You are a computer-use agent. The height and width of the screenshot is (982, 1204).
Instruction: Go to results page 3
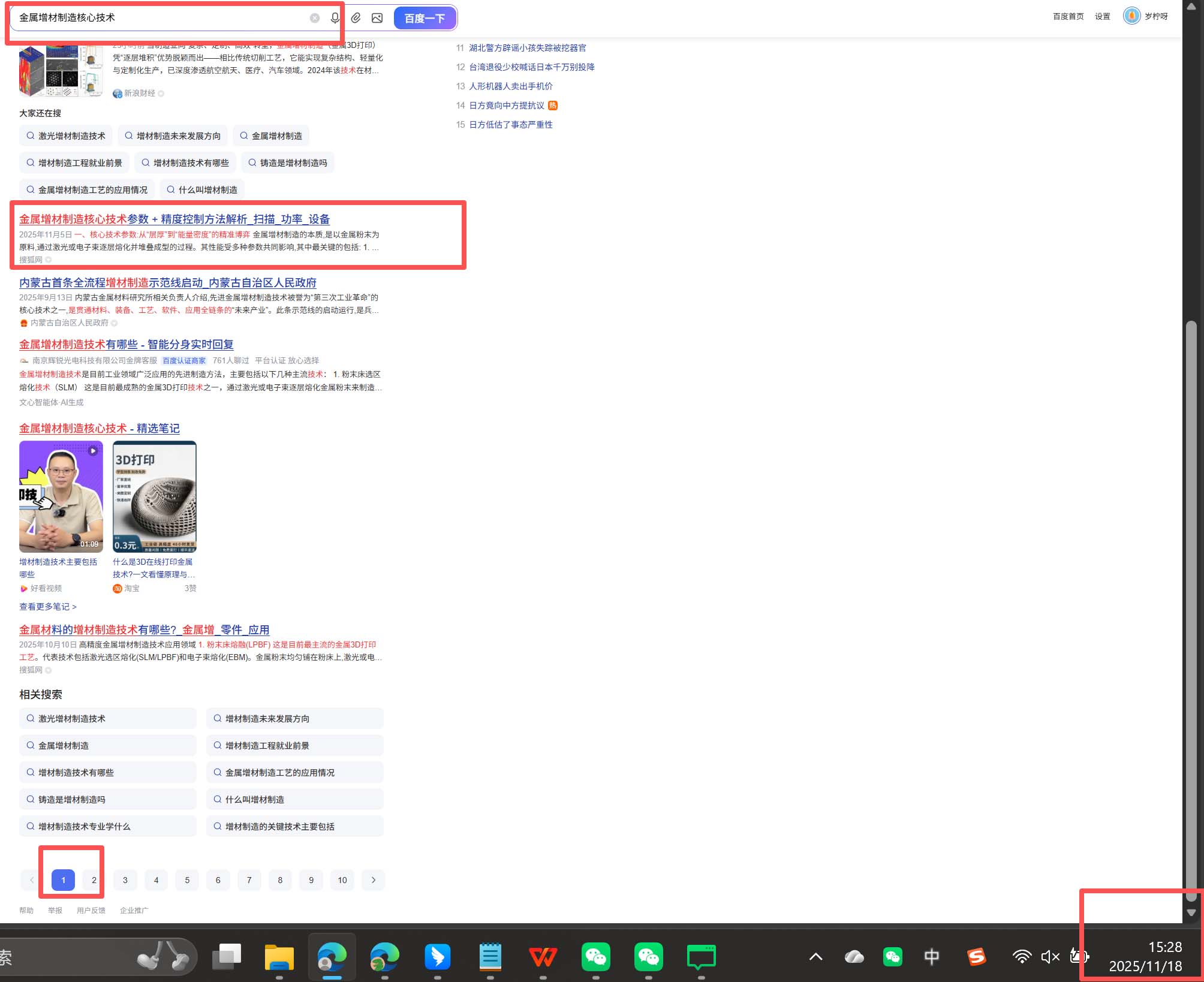(125, 879)
